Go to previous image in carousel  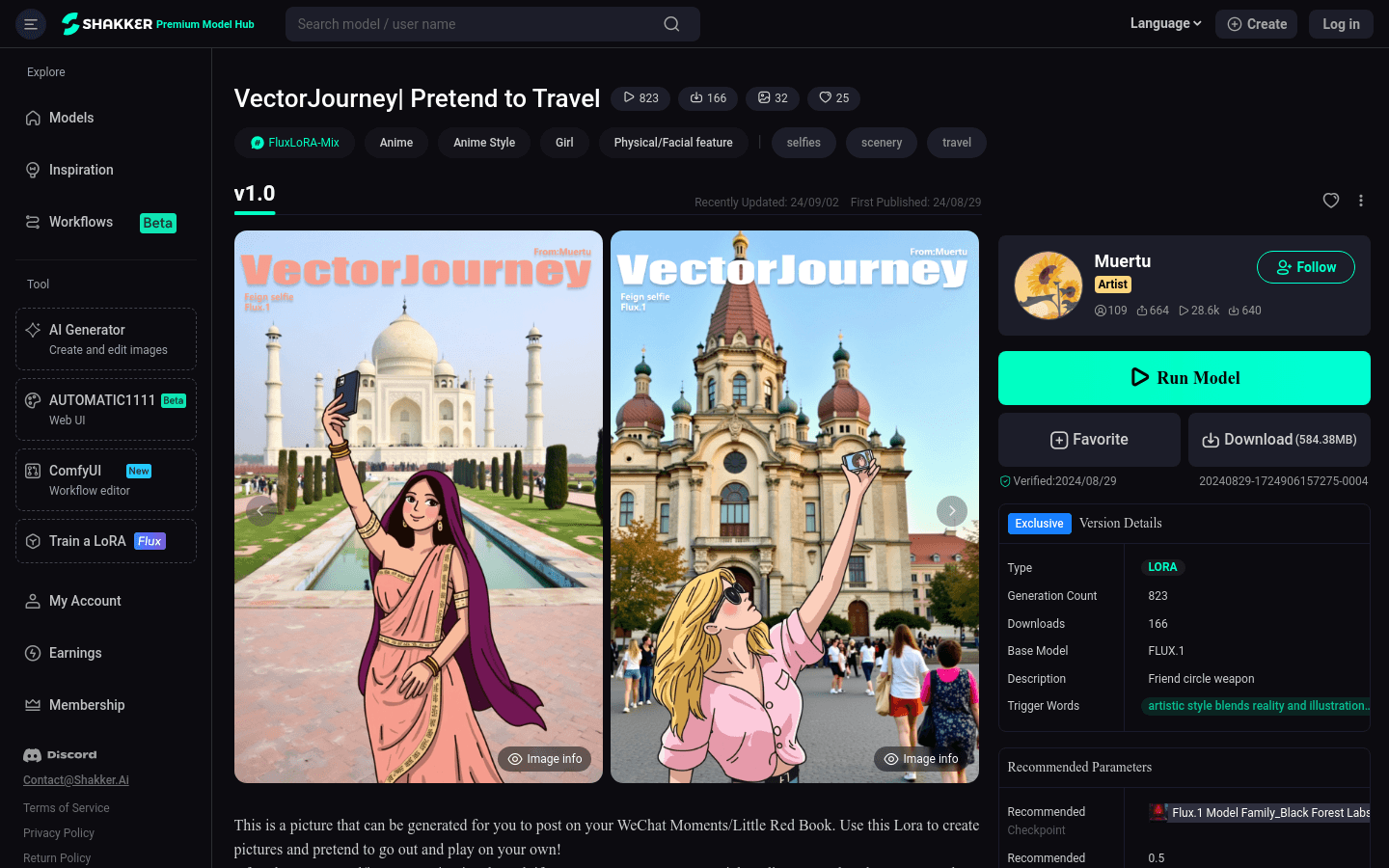261,510
